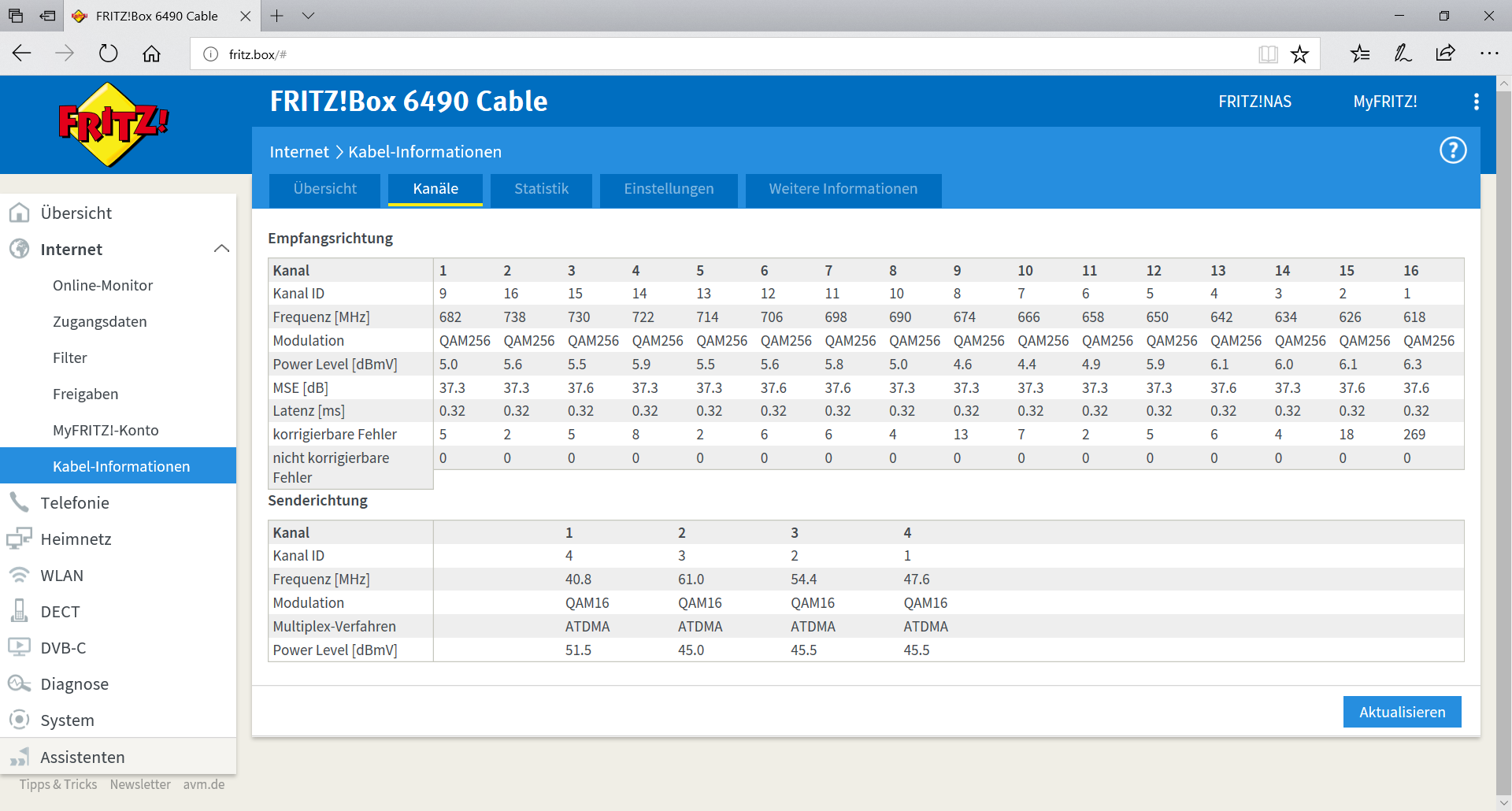Open the FRITZ!NAS link

[1254, 102]
